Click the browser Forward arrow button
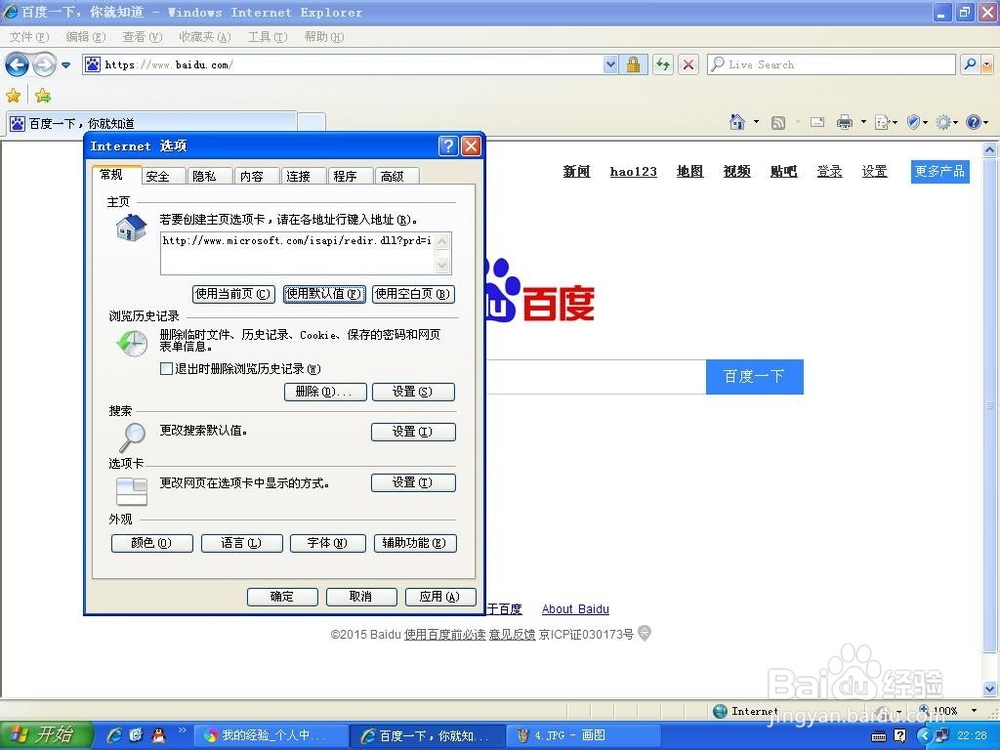This screenshot has width=1000, height=750. (x=44, y=64)
